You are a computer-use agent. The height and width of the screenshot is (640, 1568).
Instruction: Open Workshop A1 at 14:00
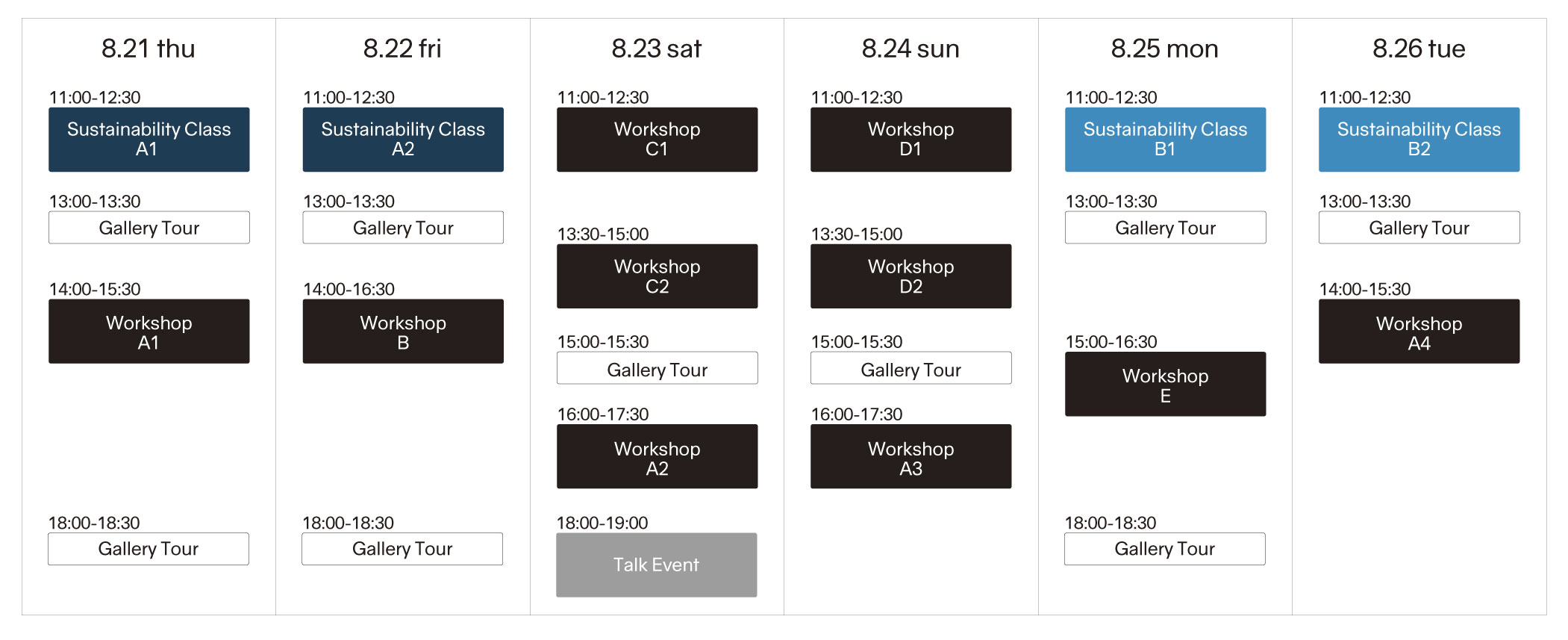[x=149, y=332]
